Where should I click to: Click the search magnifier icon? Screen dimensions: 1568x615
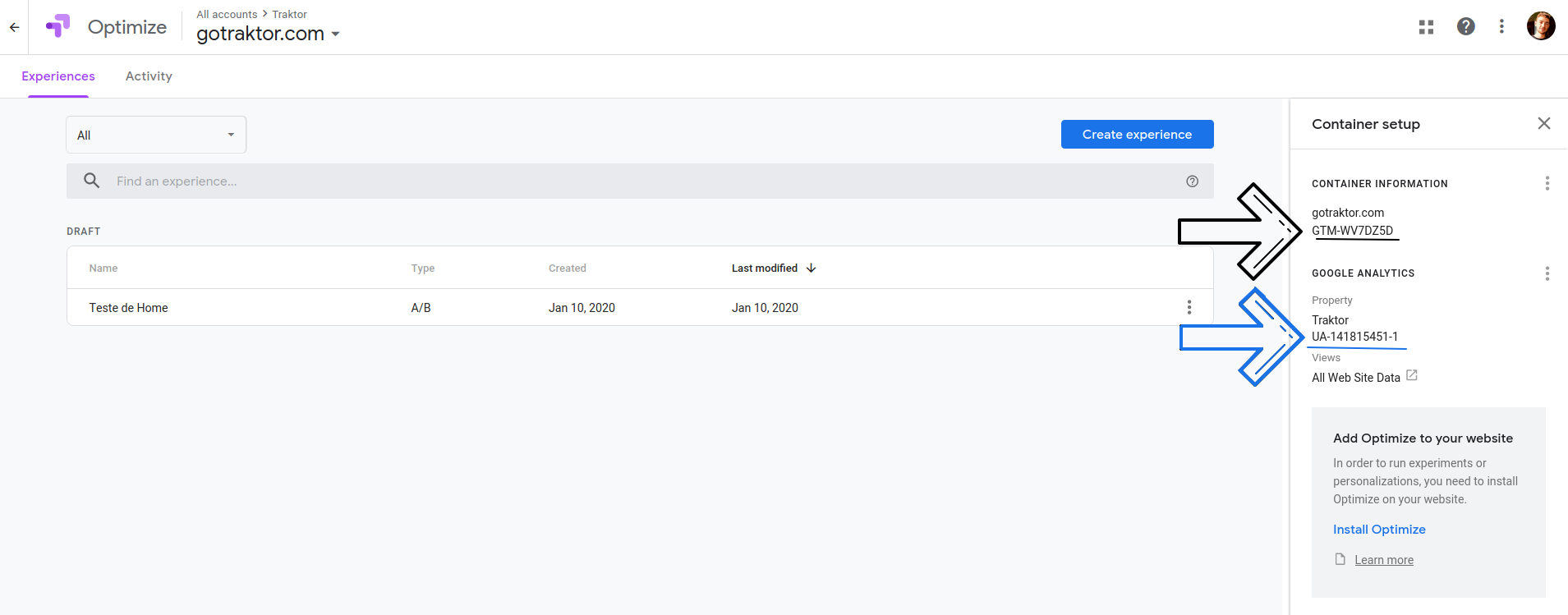[x=92, y=181]
